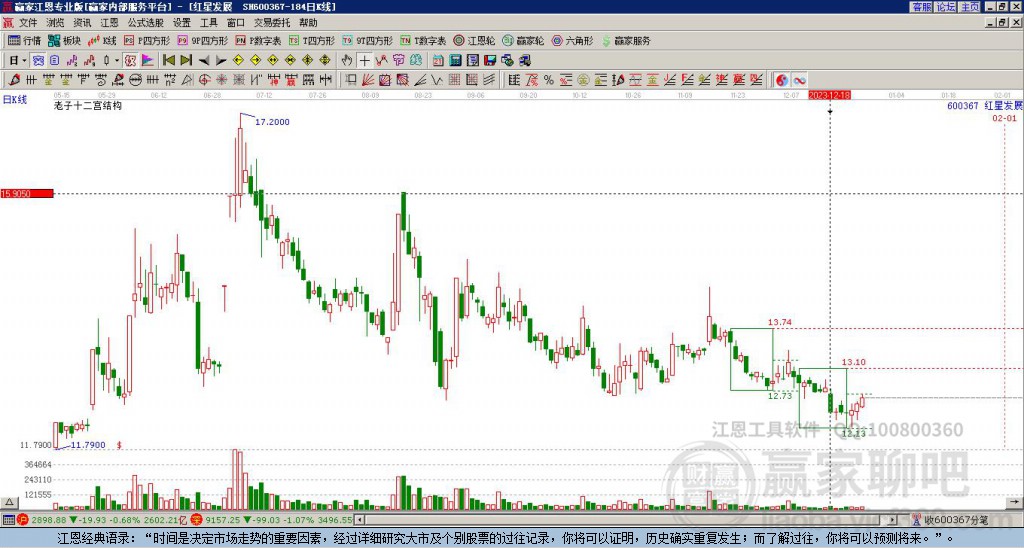The width and height of the screenshot is (1024, 548).
Task: Click the 17.2000 high price label
Action: click(x=272, y=122)
